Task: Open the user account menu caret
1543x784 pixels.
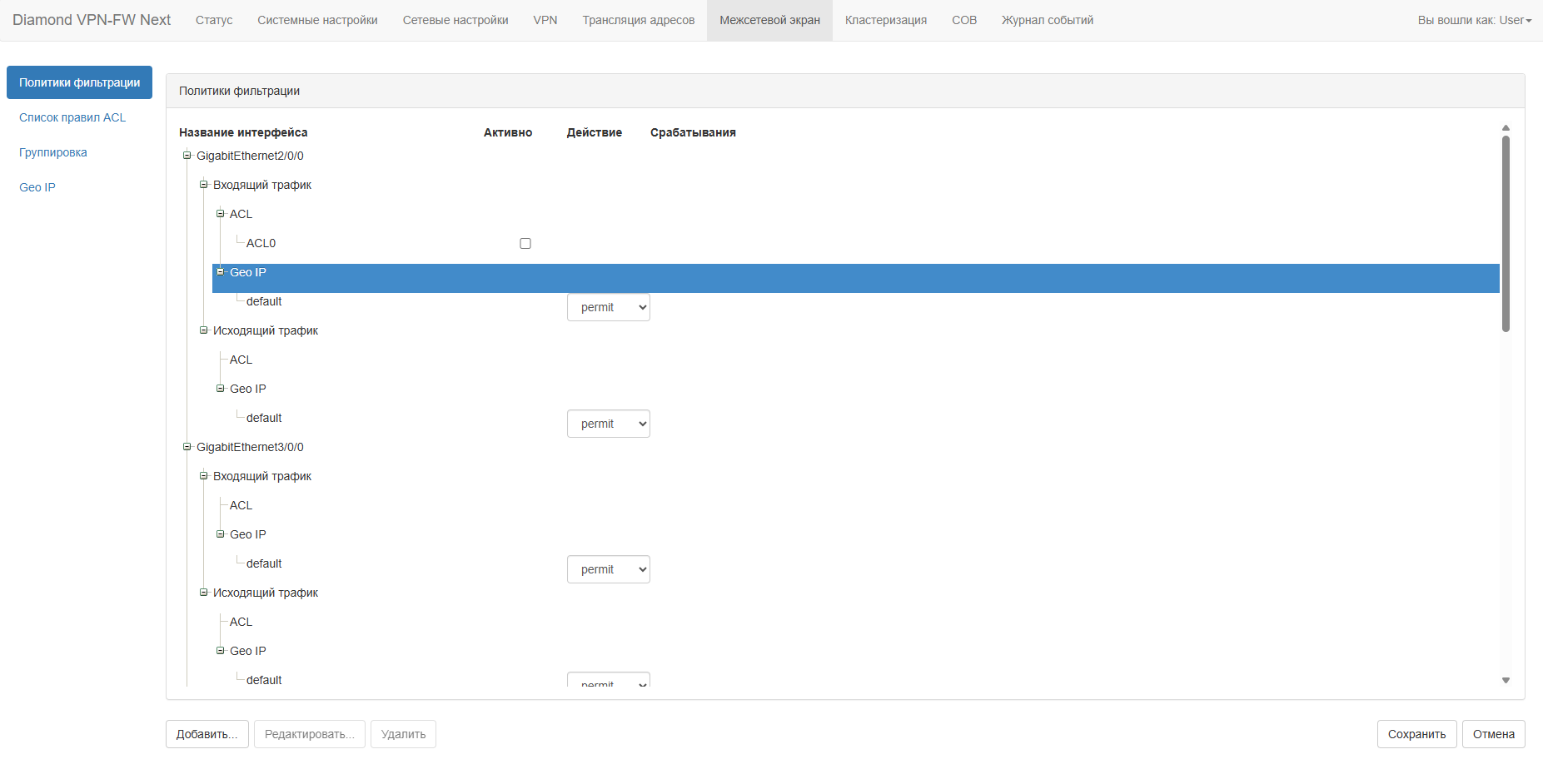Action: (1529, 21)
